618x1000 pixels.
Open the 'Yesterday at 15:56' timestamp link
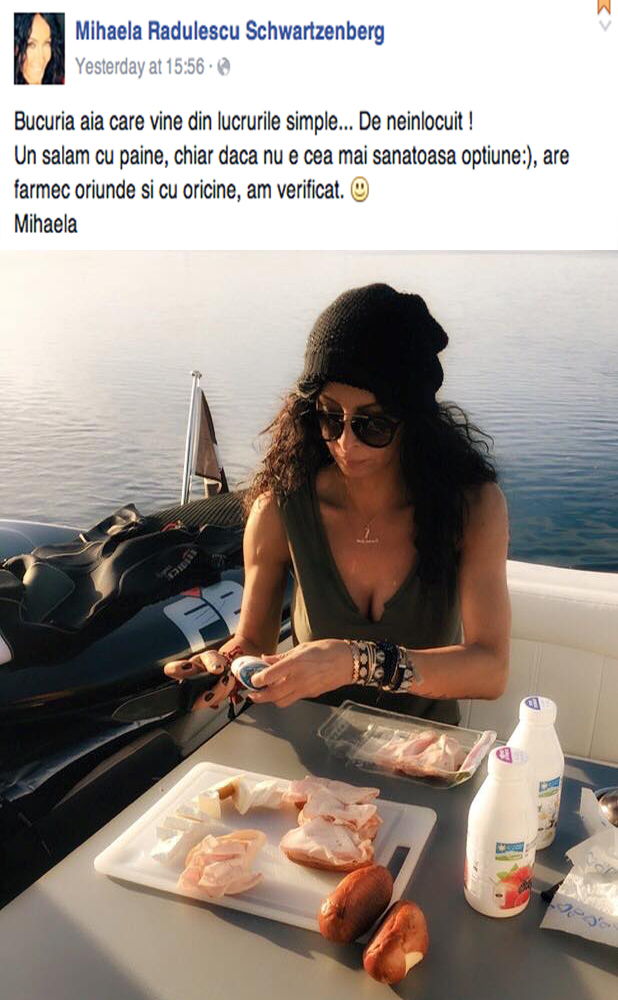[140, 67]
